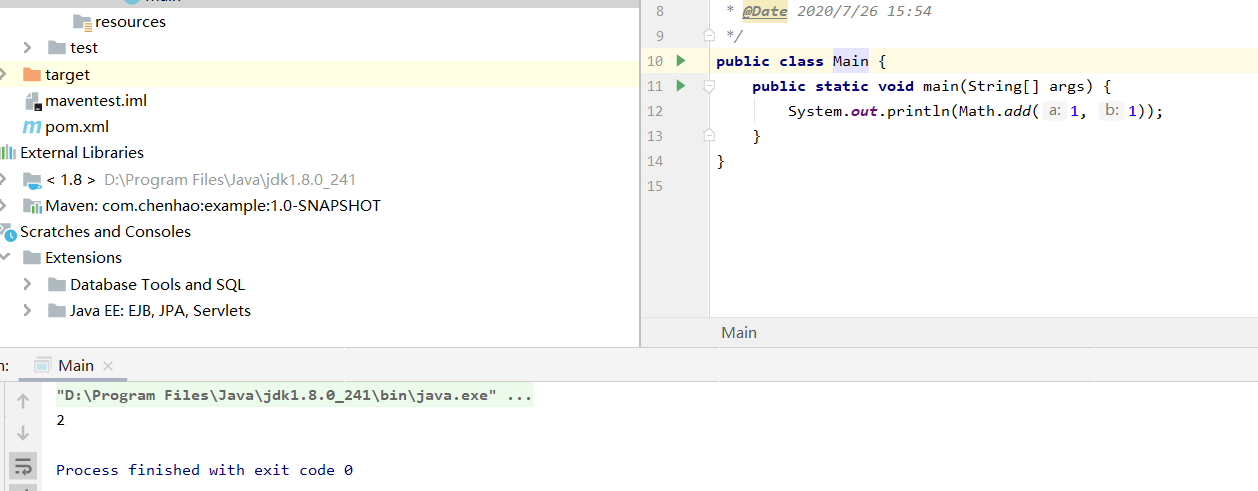The image size is (1258, 491).
Task: Click the run configuration icon on Main tab
Action: (x=42, y=365)
